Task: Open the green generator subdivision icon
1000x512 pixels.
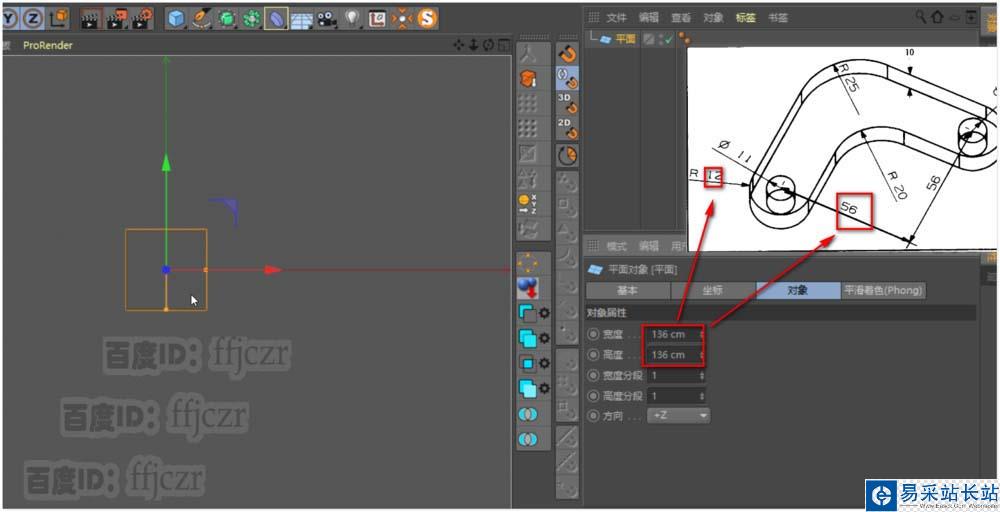Action: pos(227,19)
